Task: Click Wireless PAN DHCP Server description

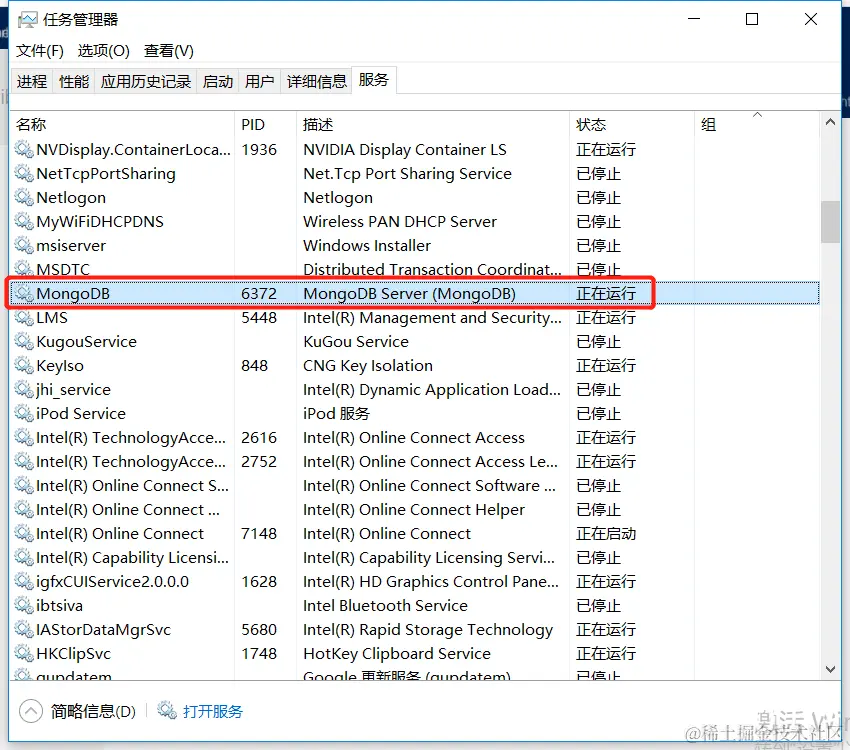Action: [400, 222]
